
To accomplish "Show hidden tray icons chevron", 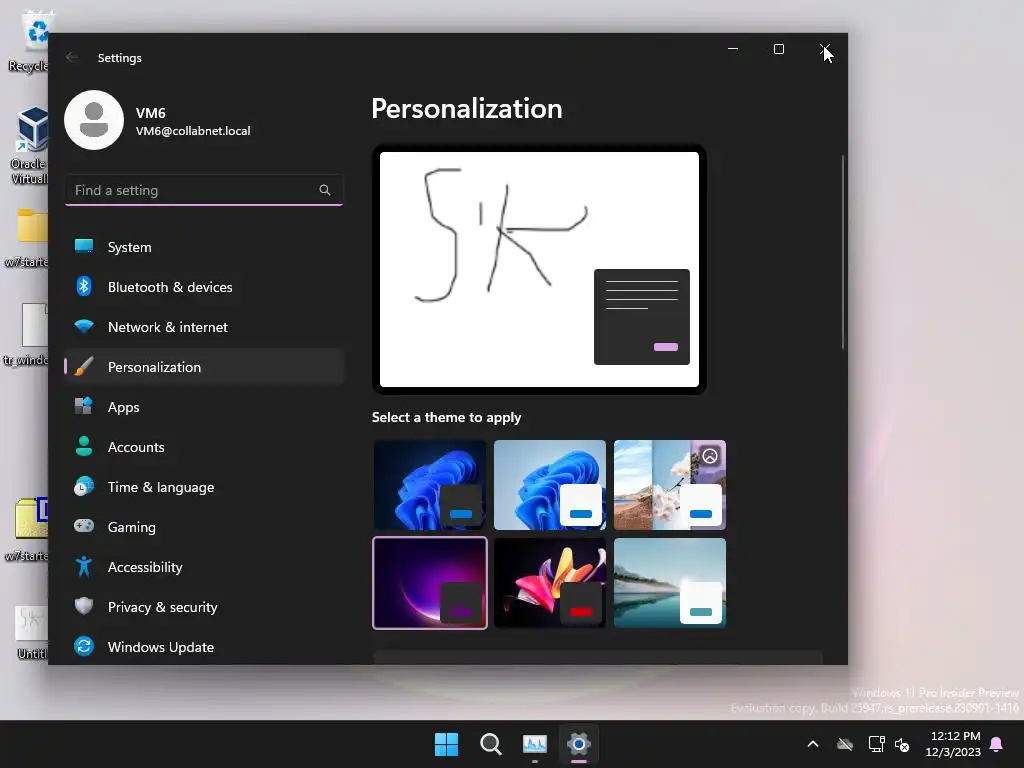I will (813, 744).
